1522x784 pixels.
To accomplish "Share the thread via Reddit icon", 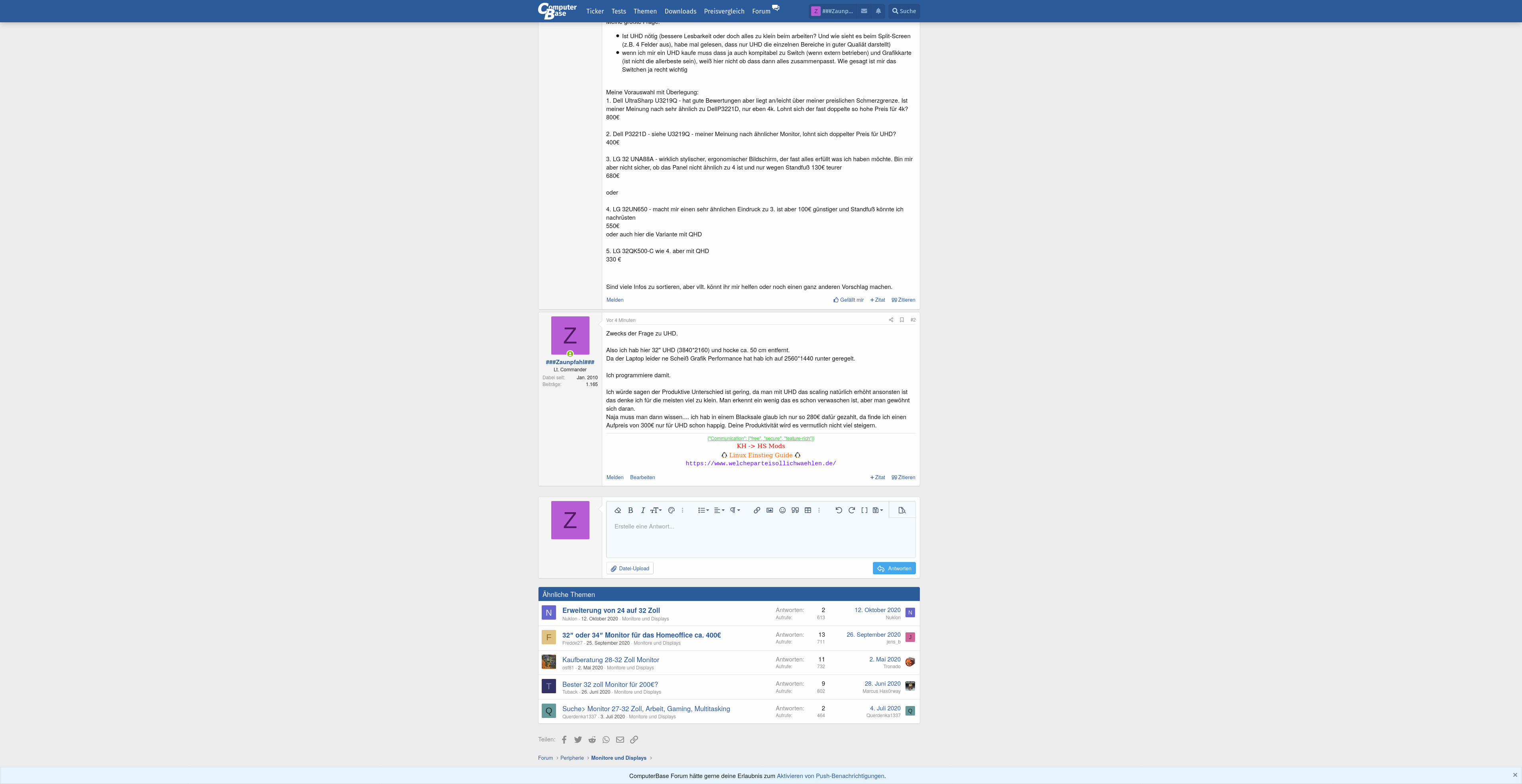I will 592,740.
